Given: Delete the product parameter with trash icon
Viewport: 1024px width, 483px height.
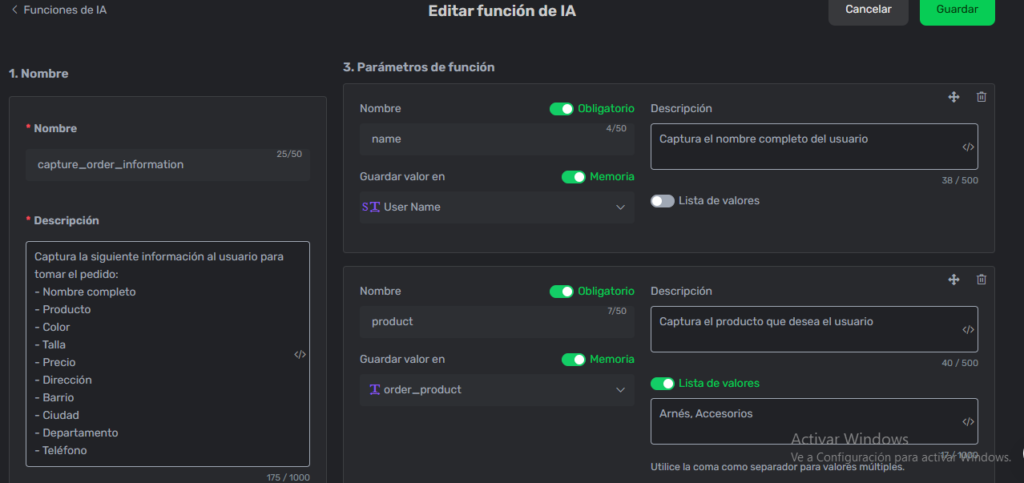Looking at the screenshot, I should [x=981, y=280].
